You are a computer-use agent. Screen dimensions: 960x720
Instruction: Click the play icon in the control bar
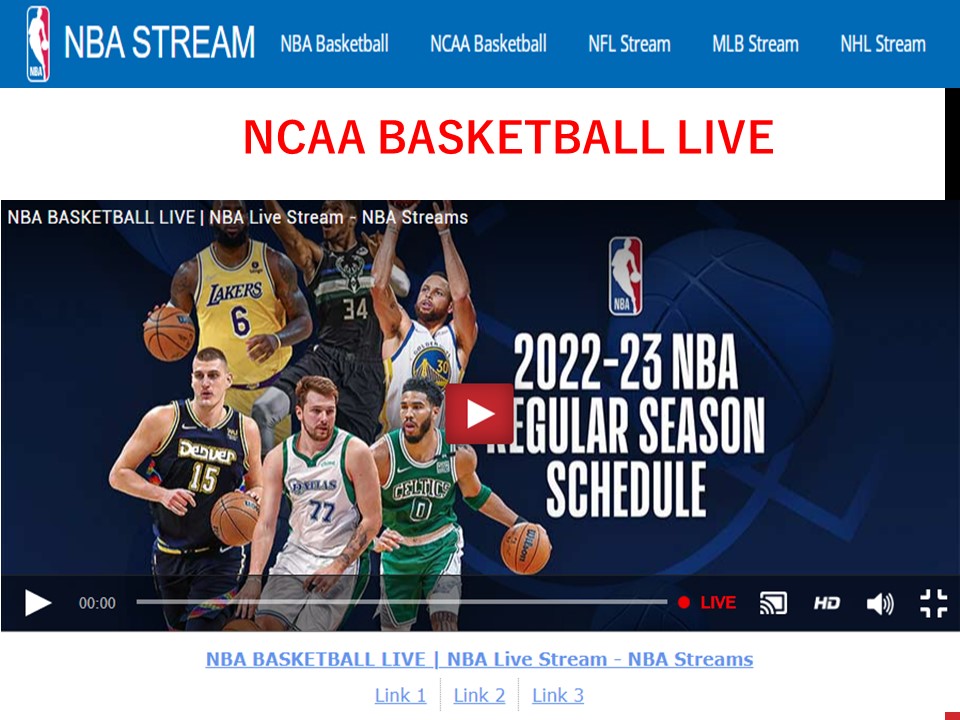click(x=38, y=602)
